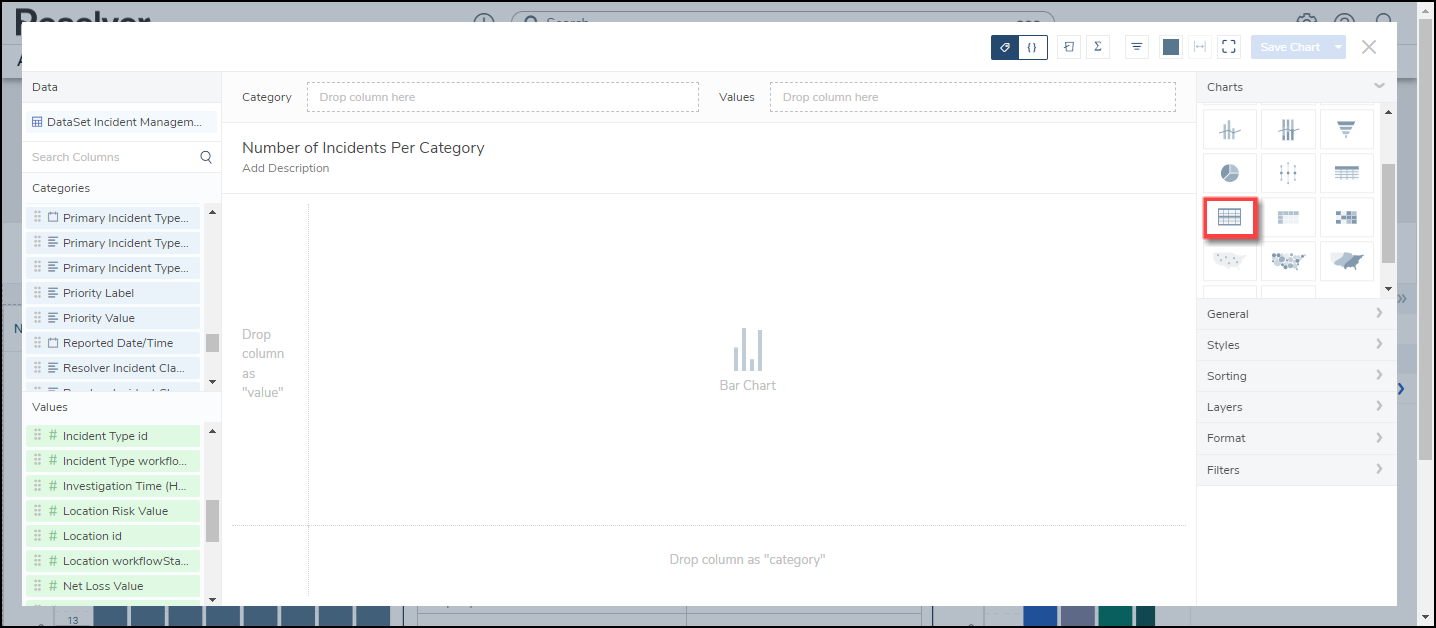Click the full screen expand icon
The height and width of the screenshot is (628, 1436).
pyautogui.click(x=1229, y=47)
